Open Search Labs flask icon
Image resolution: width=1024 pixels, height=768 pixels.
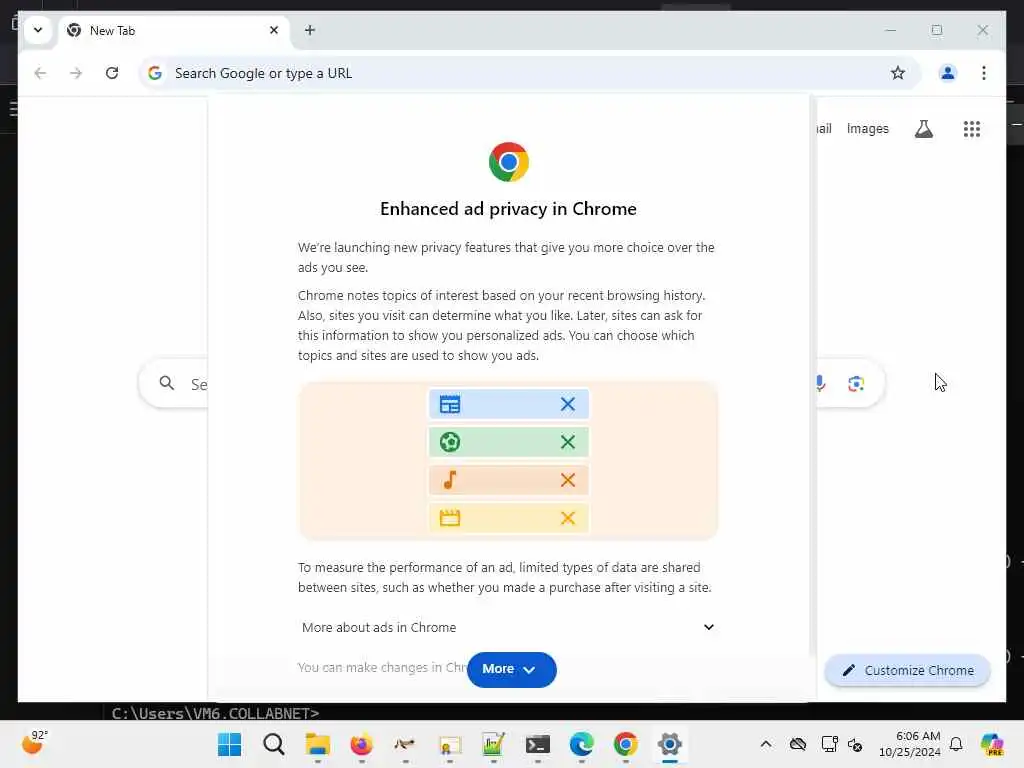923,129
